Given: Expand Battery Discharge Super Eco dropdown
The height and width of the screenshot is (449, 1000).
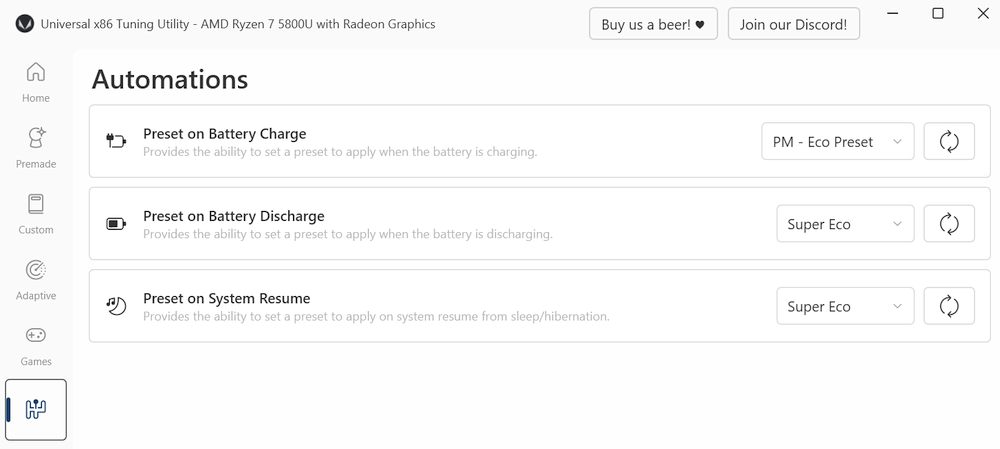Looking at the screenshot, I should point(845,223).
